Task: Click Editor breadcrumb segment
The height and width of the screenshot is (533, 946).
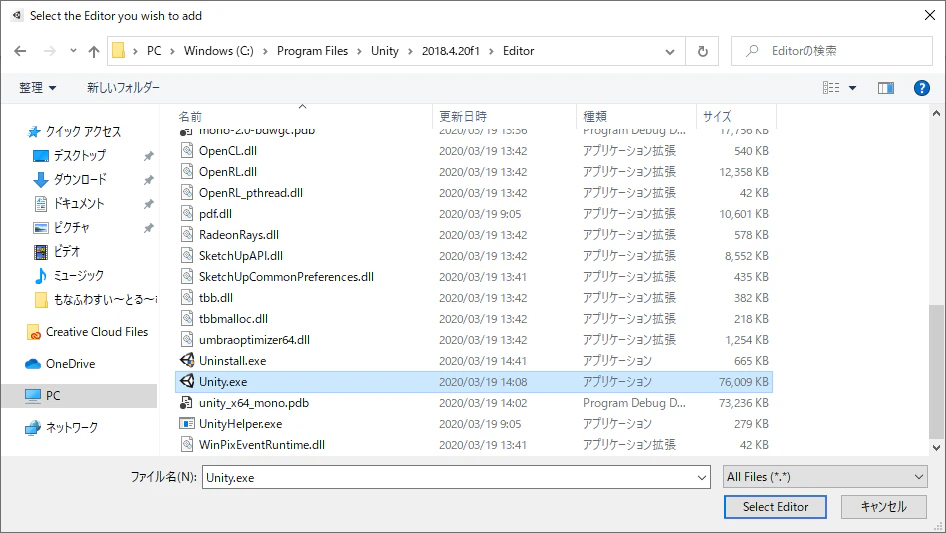Action: coord(518,51)
